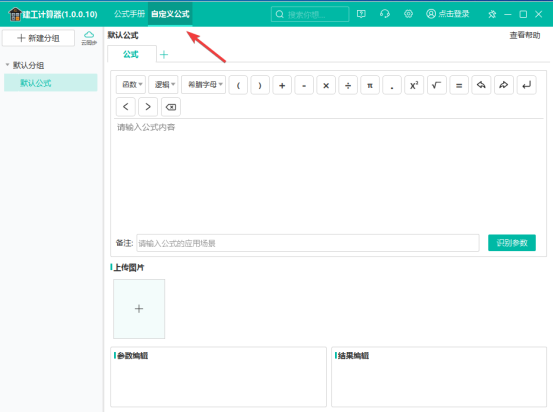Open the customer service headset icon
The width and height of the screenshot is (553, 413).
[x=385, y=14]
